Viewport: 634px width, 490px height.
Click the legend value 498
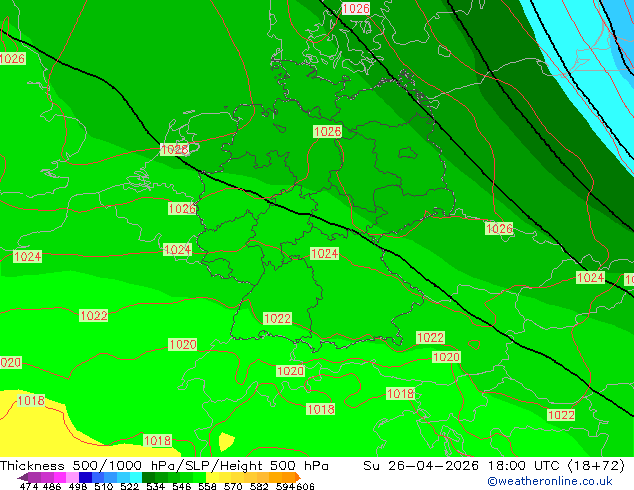[78, 486]
